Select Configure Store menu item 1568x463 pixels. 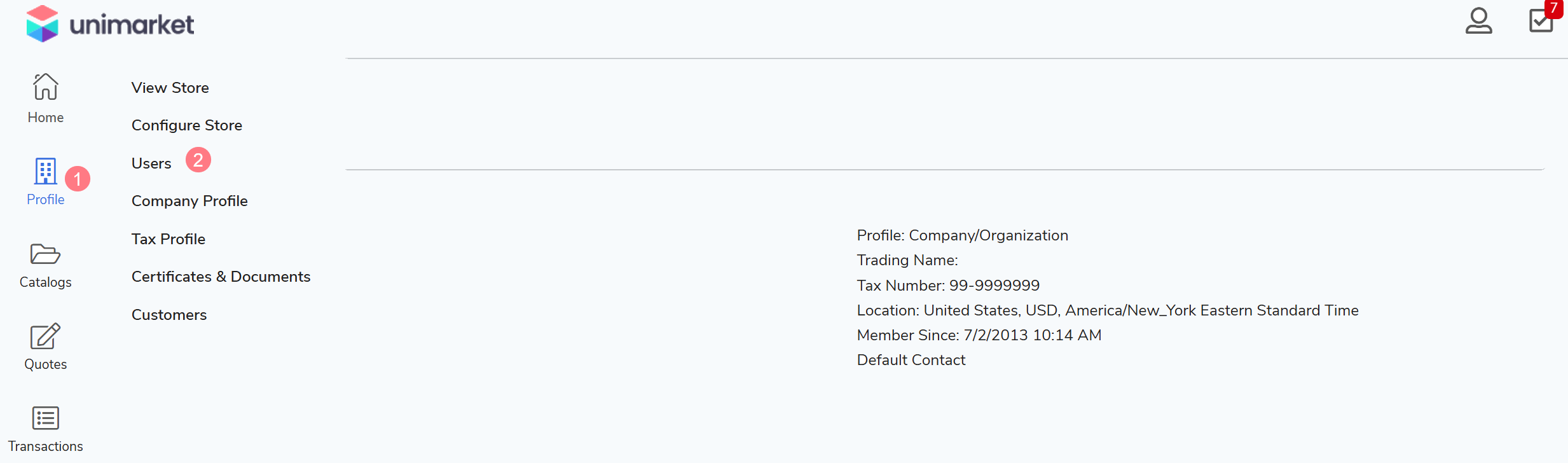click(x=186, y=125)
